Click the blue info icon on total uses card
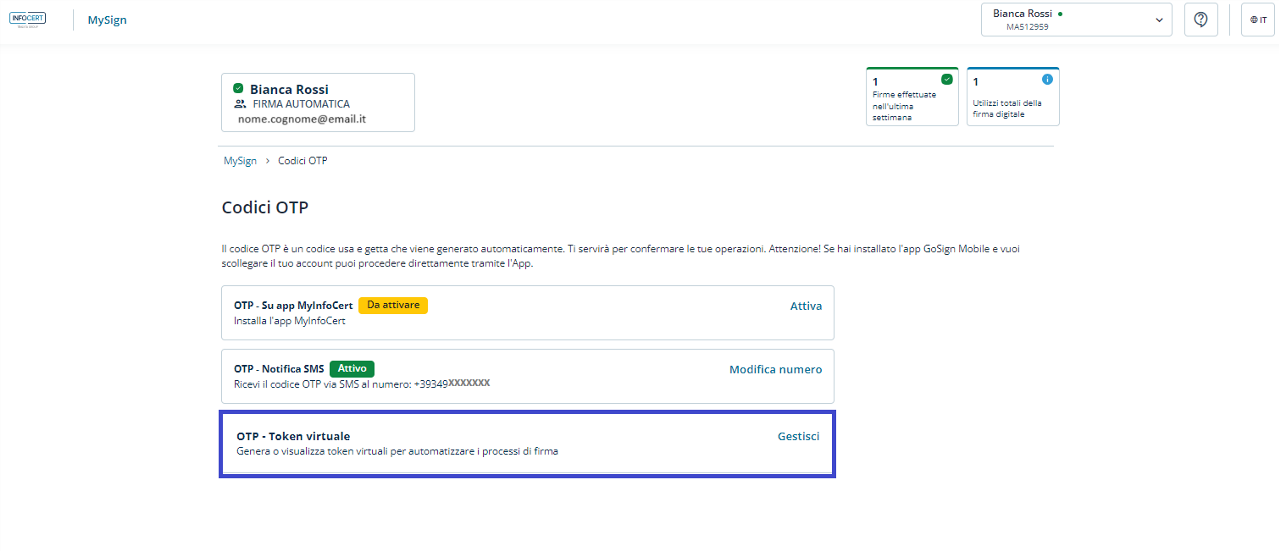This screenshot has width=1280, height=551. [x=1047, y=79]
